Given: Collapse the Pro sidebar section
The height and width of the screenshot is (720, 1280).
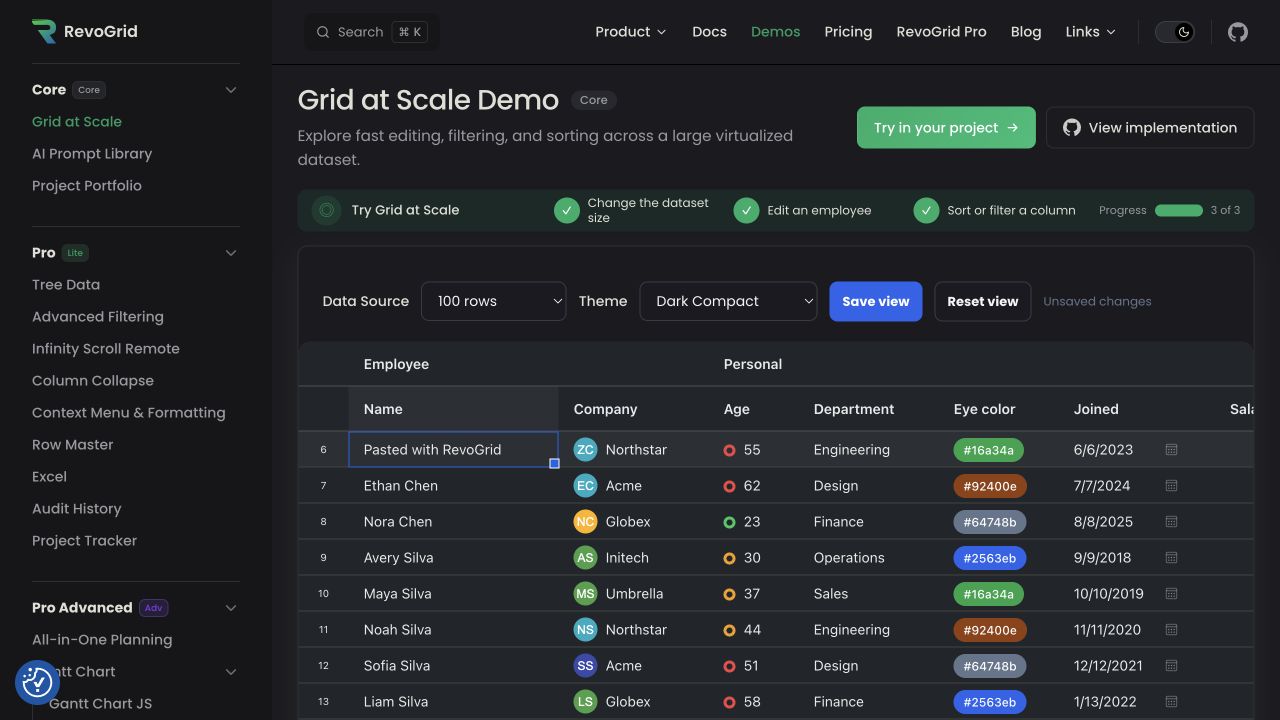Looking at the screenshot, I should 231,253.
